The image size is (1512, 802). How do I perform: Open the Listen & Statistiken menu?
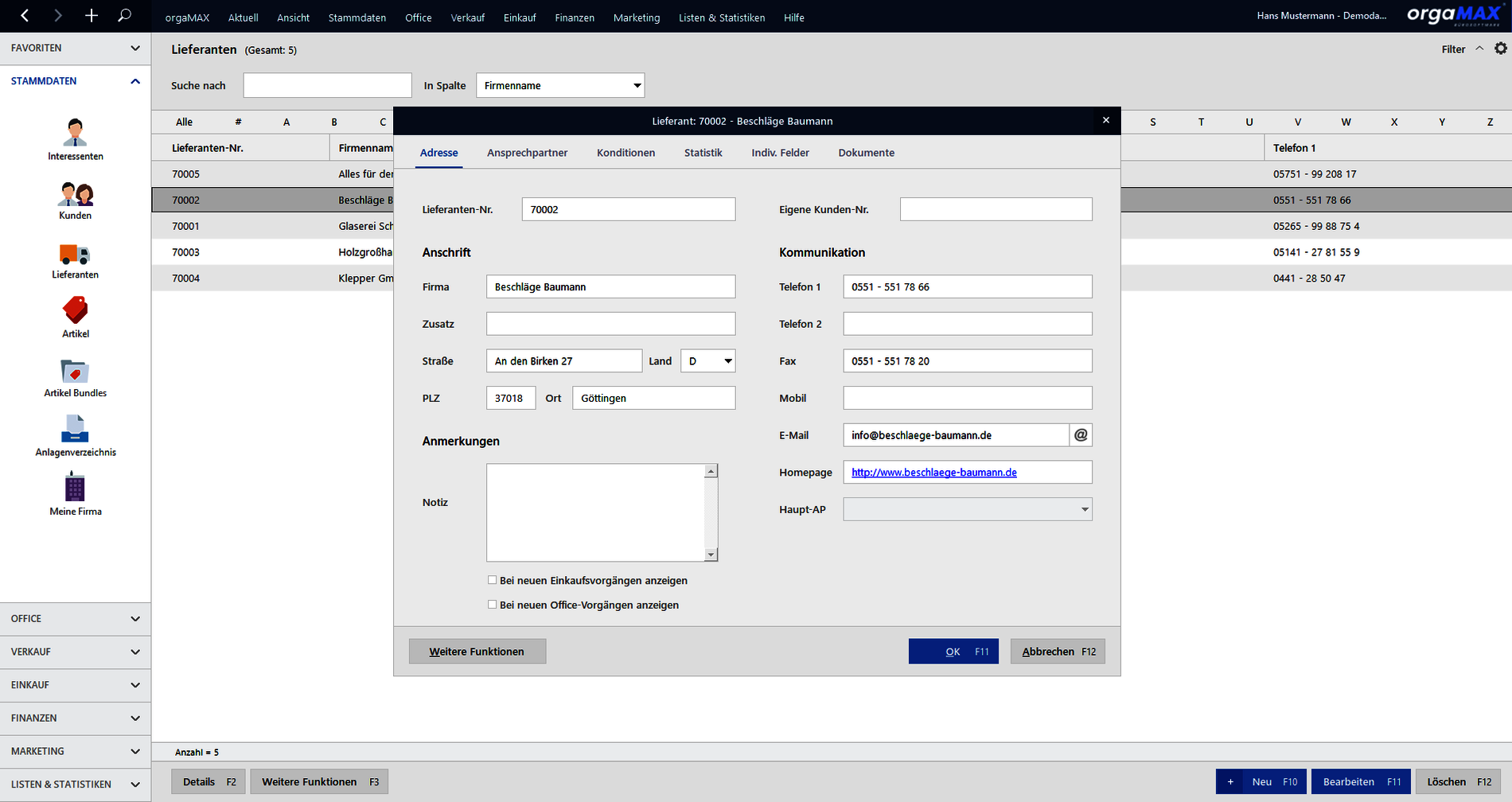coord(722,18)
